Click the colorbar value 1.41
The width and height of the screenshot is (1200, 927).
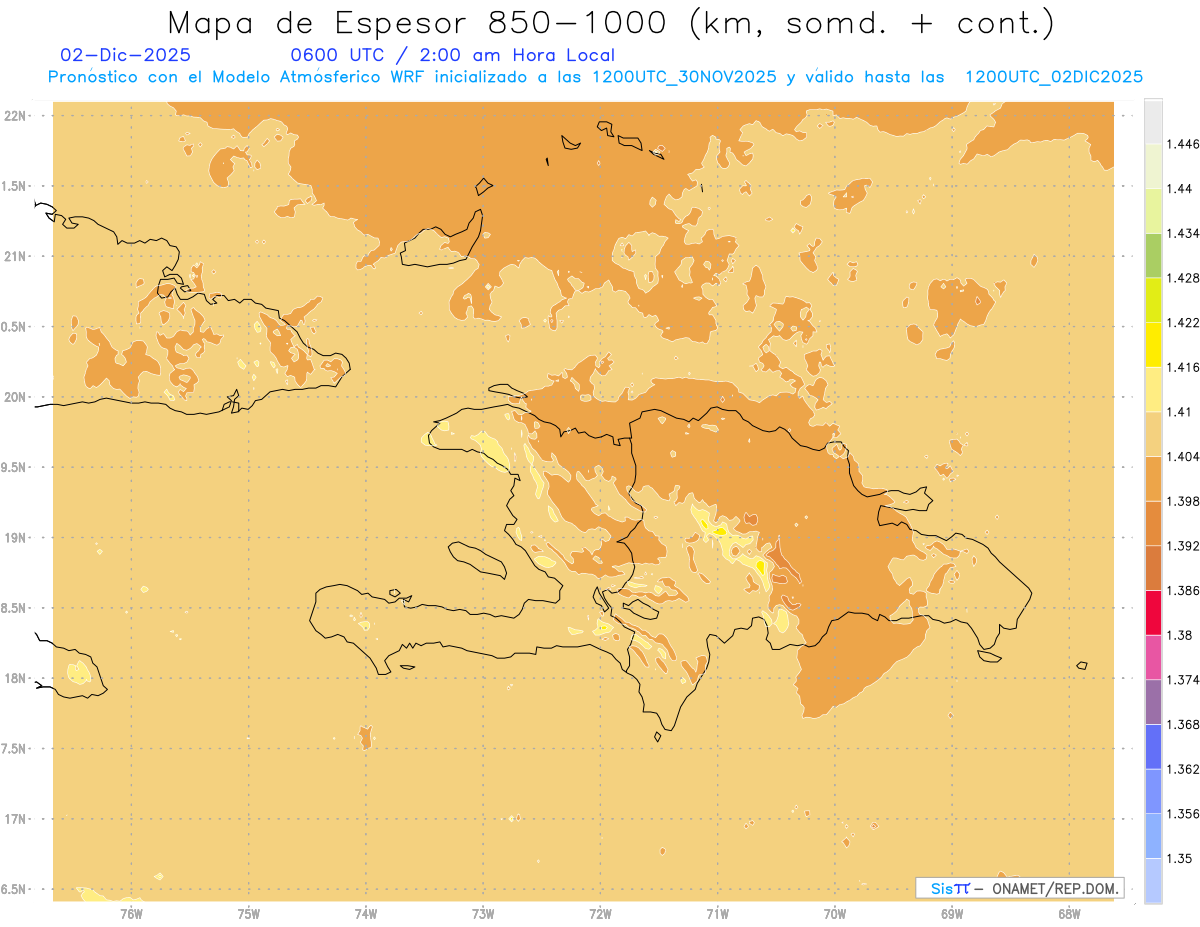1178,412
